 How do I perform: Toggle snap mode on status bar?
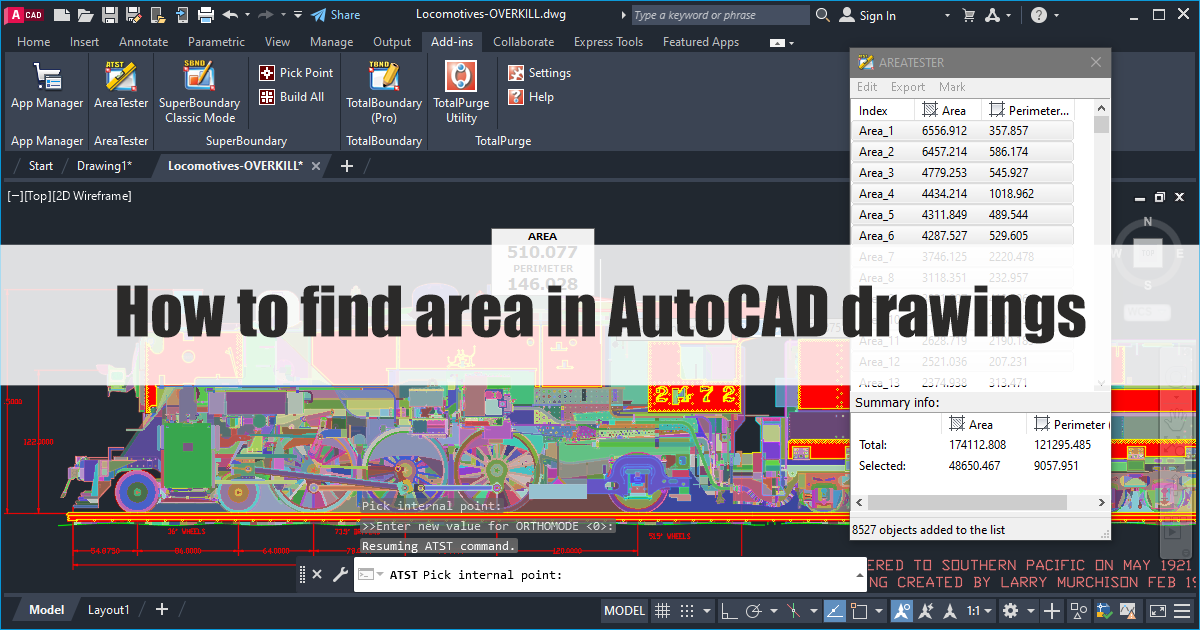[687, 610]
